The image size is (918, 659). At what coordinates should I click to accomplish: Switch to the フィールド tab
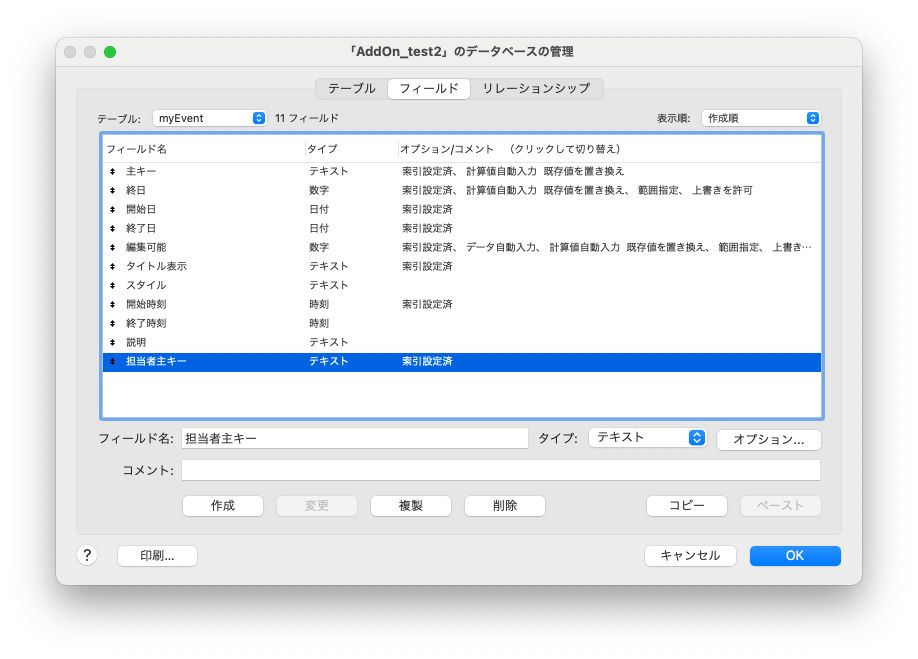tap(429, 88)
